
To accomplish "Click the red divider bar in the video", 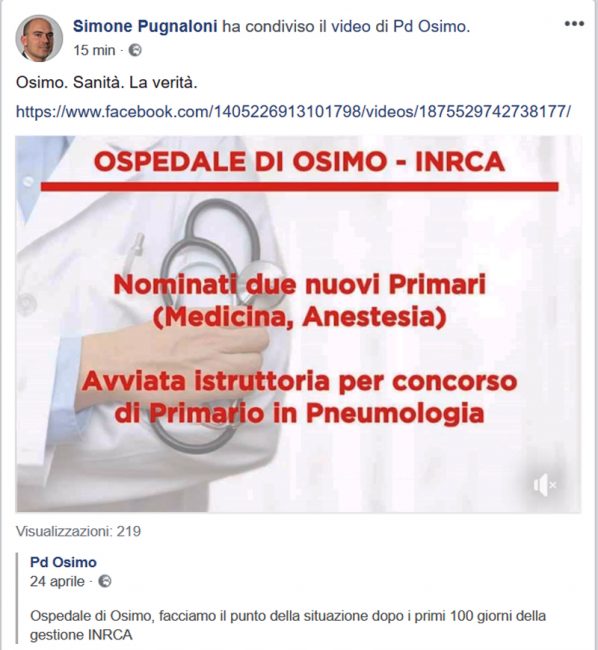I will click(299, 187).
